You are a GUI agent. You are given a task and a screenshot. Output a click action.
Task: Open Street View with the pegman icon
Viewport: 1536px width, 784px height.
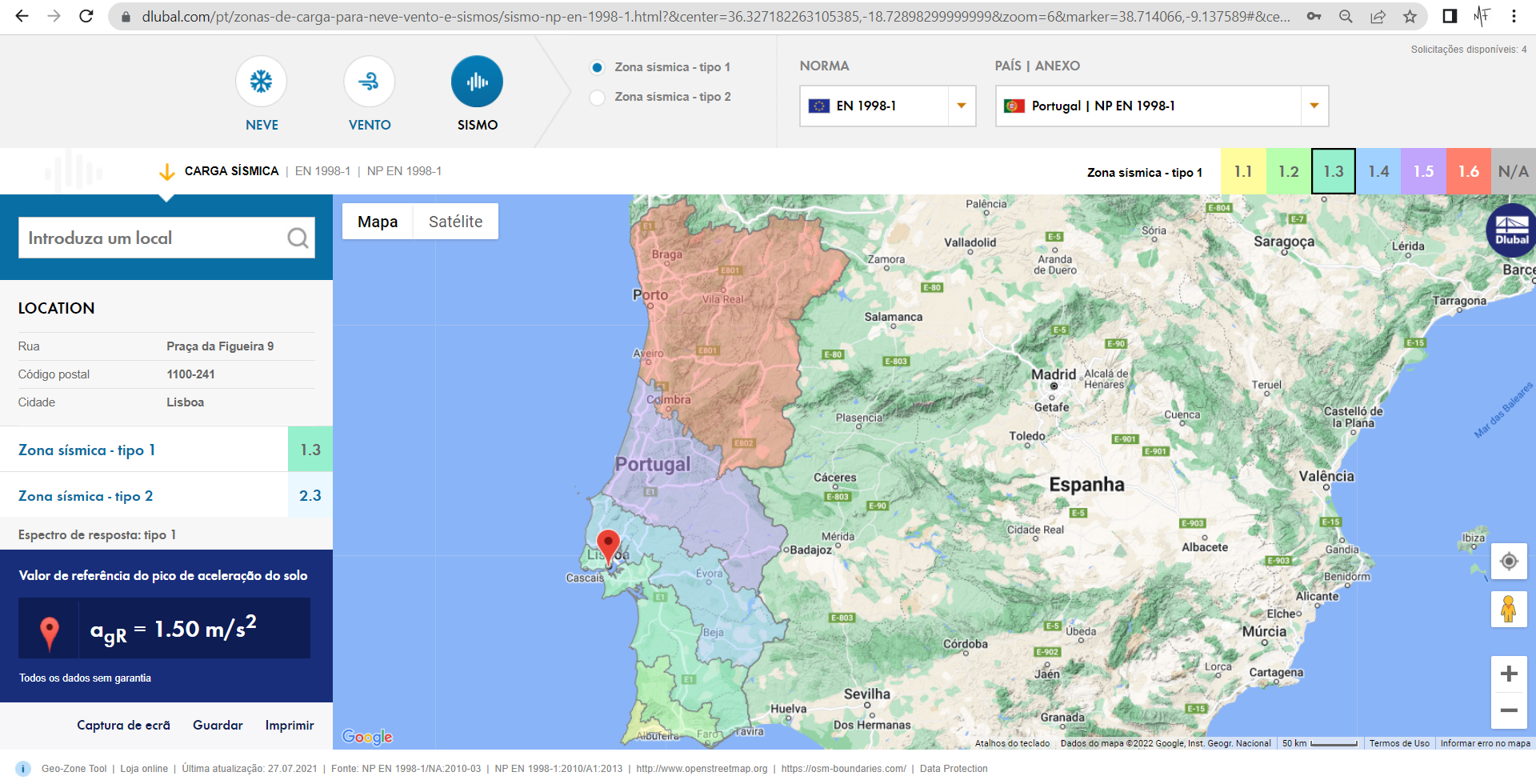click(x=1509, y=610)
